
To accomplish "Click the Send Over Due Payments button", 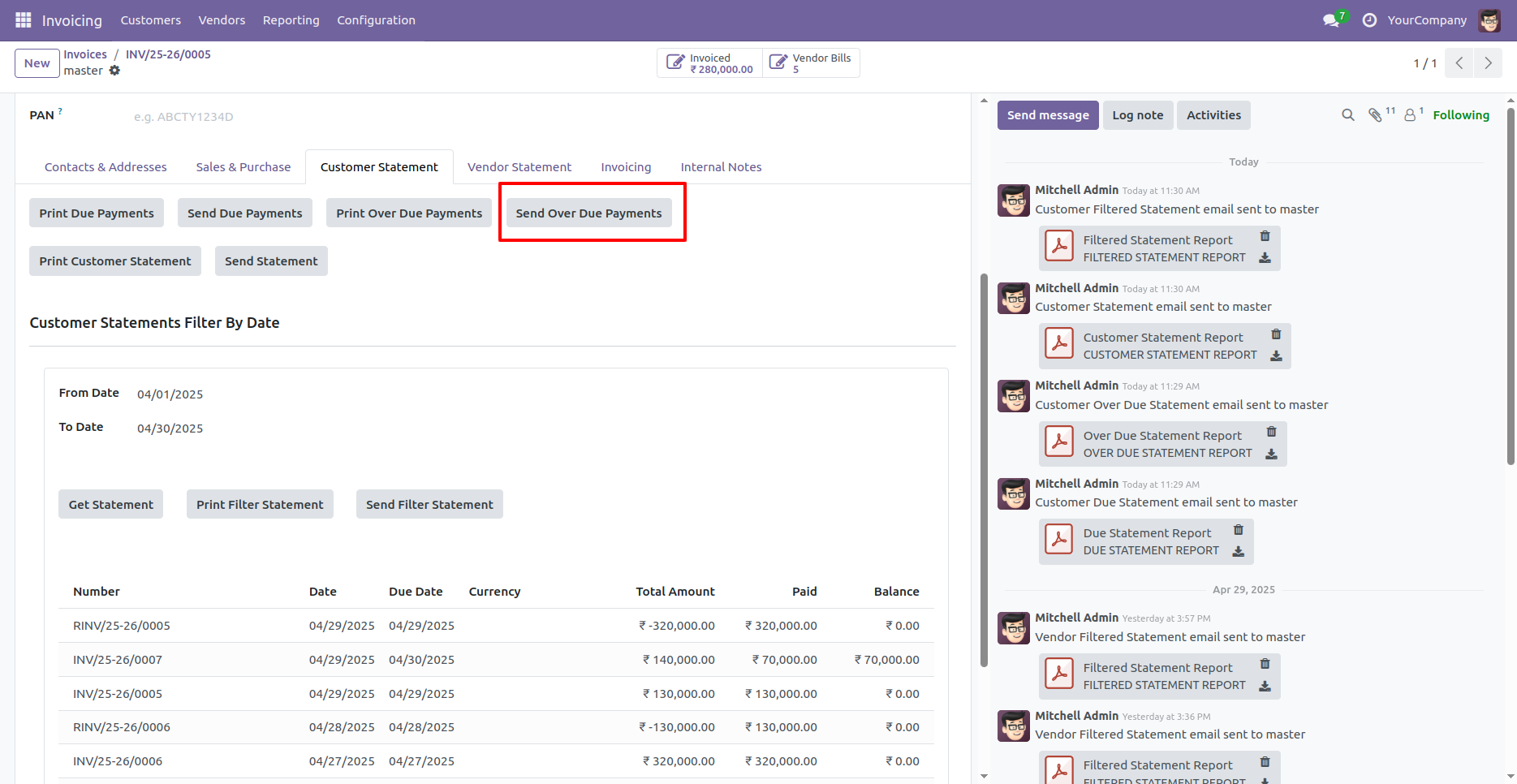I will (x=589, y=213).
